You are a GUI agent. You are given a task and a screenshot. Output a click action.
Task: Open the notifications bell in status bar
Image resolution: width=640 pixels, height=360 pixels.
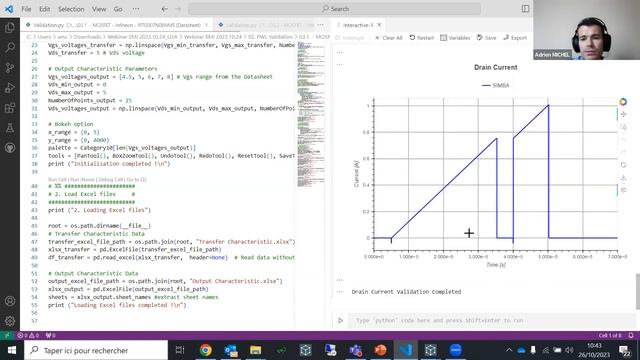coord(631,335)
